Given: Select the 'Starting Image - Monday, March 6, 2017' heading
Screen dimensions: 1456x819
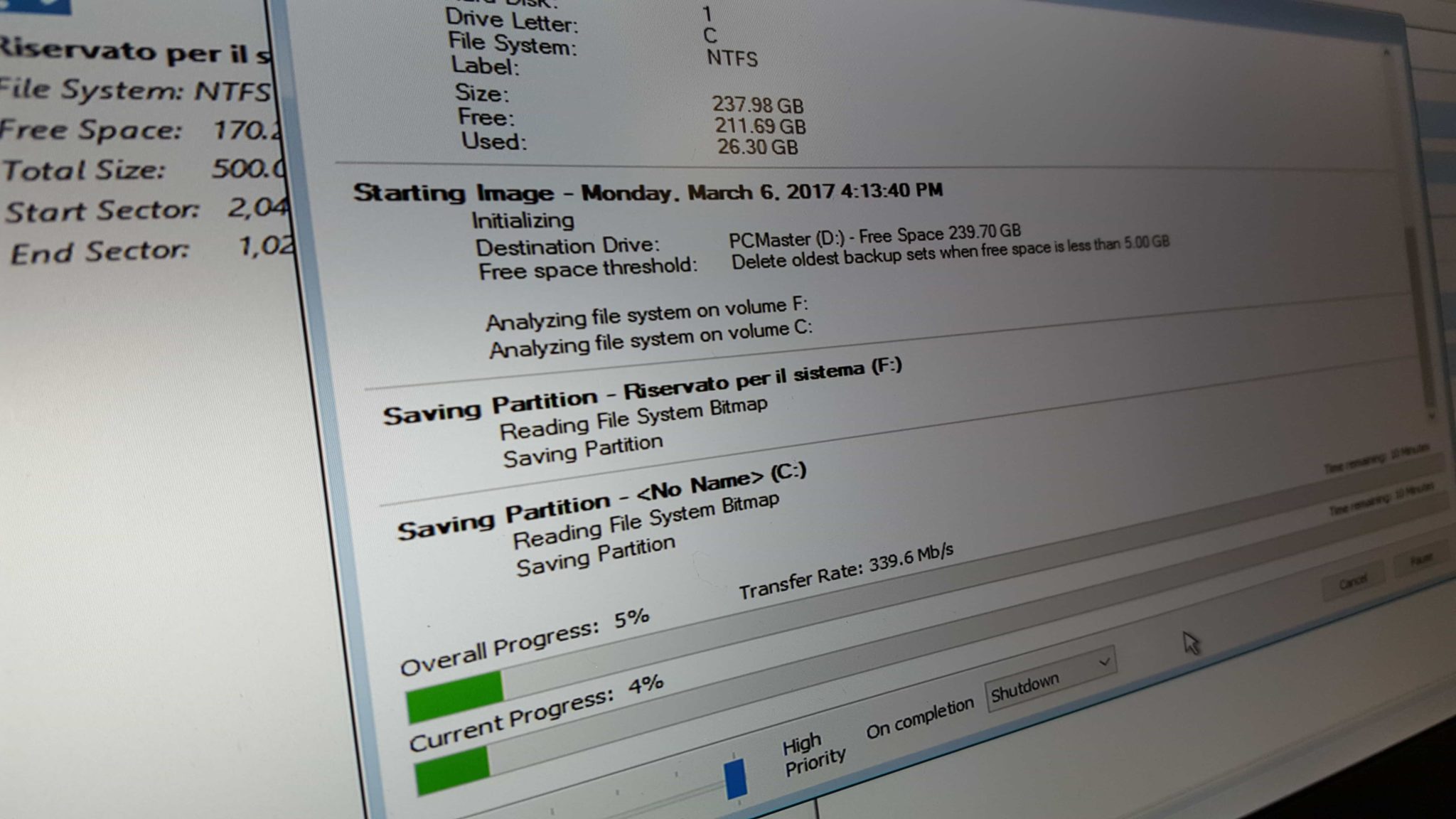Looking at the screenshot, I should coord(648,192).
